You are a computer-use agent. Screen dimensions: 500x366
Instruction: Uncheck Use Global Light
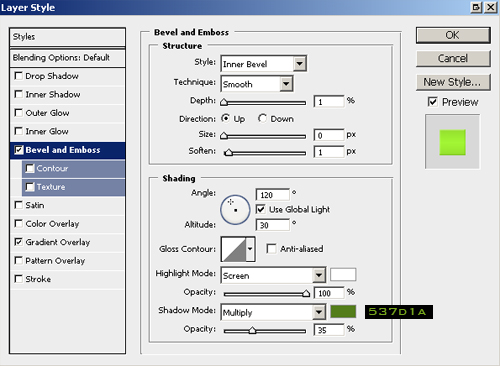click(260, 209)
